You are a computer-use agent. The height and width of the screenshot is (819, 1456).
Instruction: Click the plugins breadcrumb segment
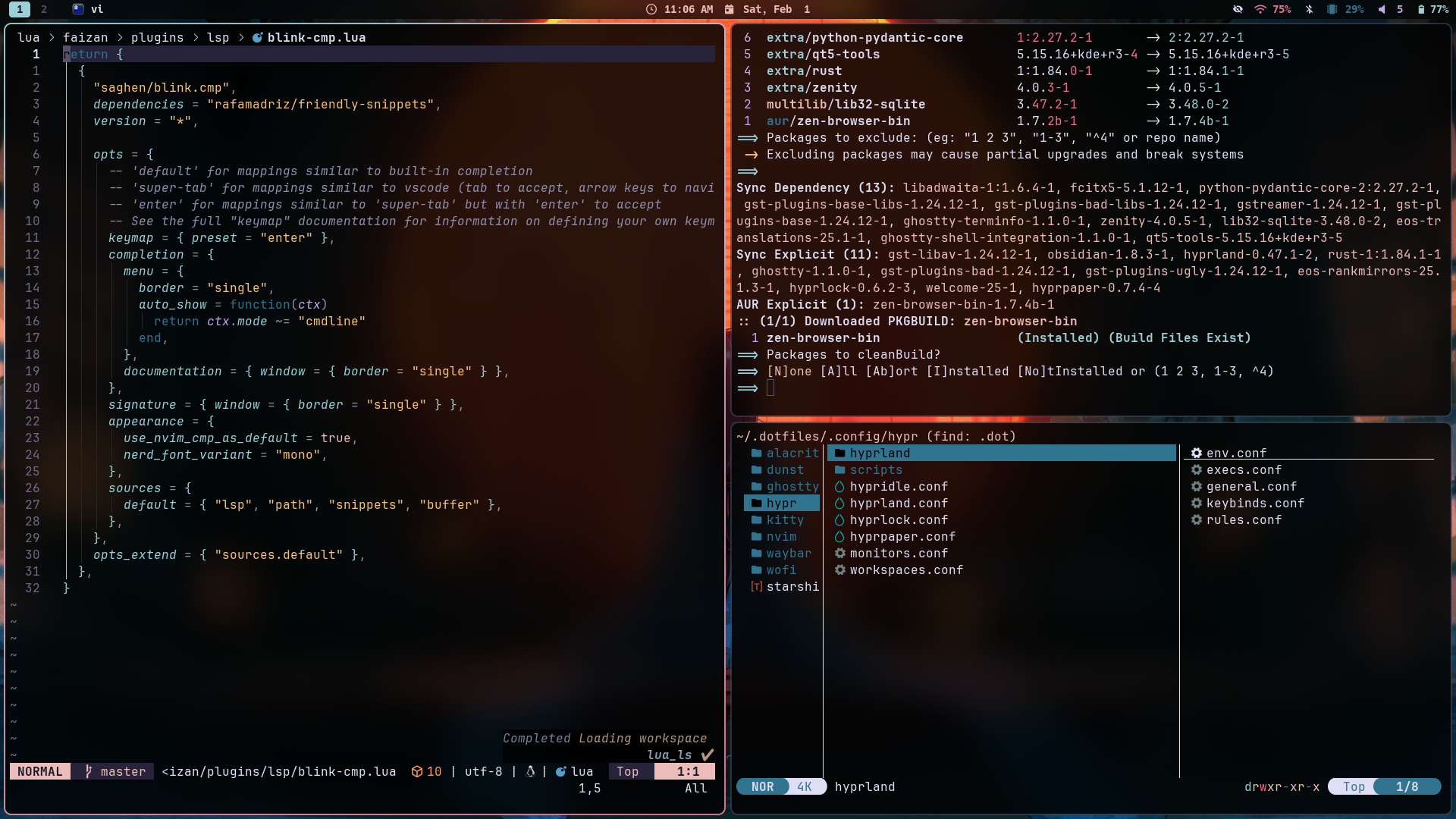tap(157, 37)
